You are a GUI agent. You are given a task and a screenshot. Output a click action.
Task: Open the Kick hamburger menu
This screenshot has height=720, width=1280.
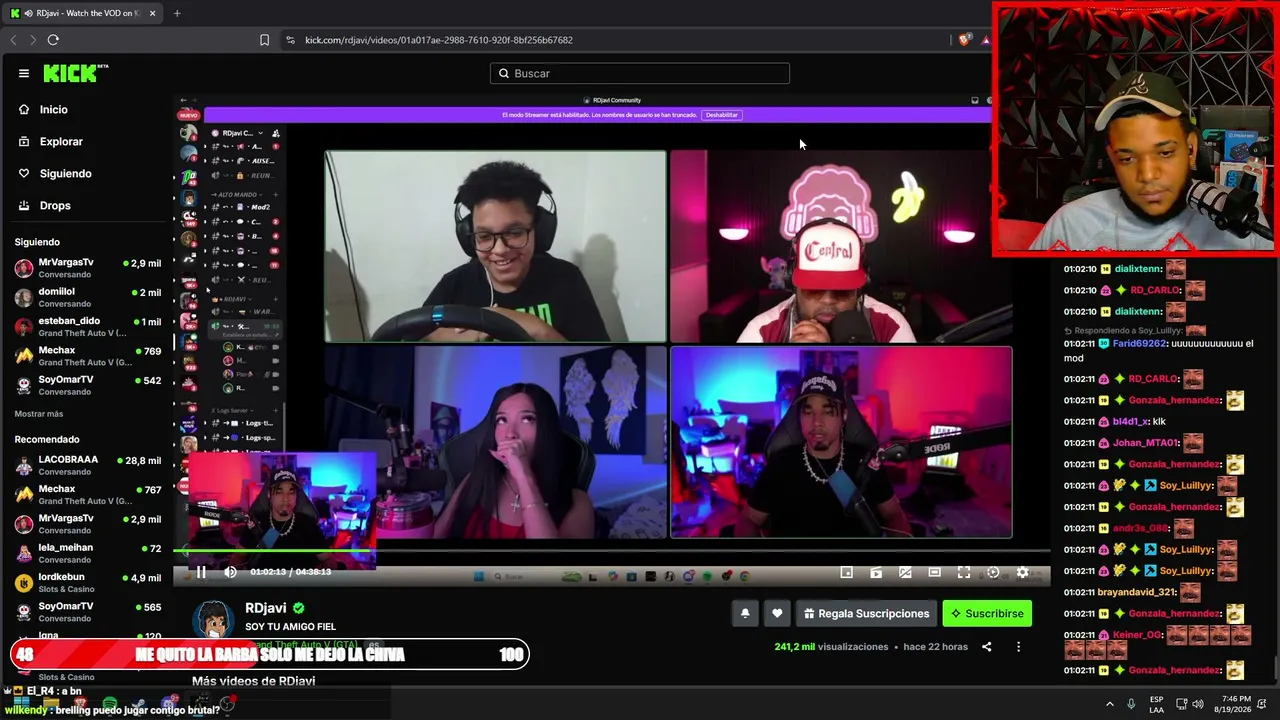24,73
